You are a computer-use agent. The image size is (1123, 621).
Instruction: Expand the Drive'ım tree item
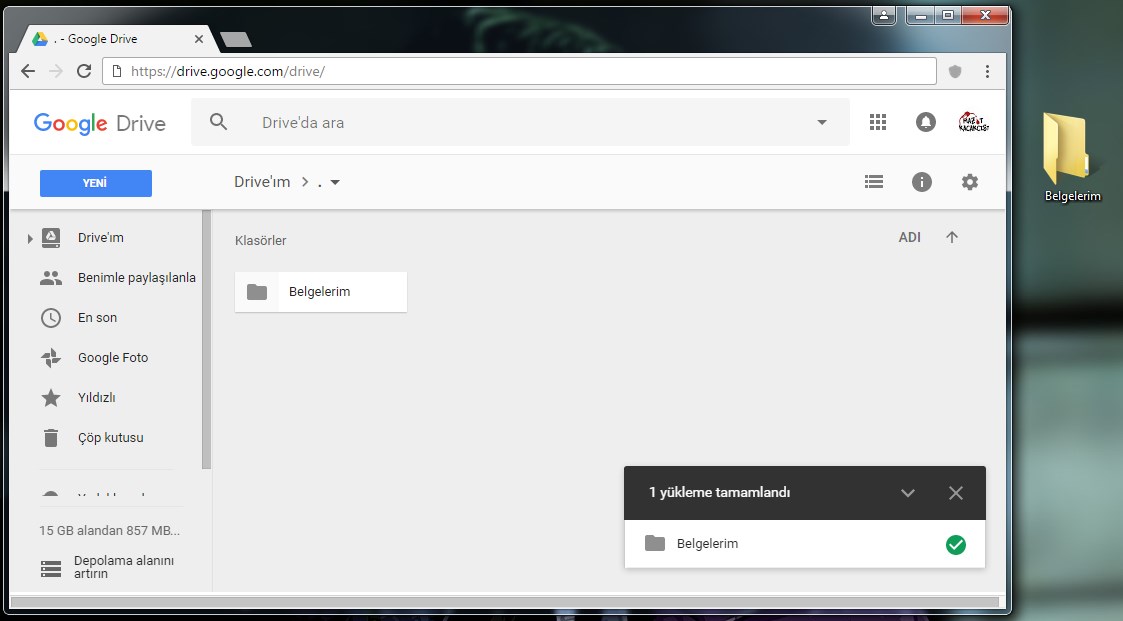[30, 238]
